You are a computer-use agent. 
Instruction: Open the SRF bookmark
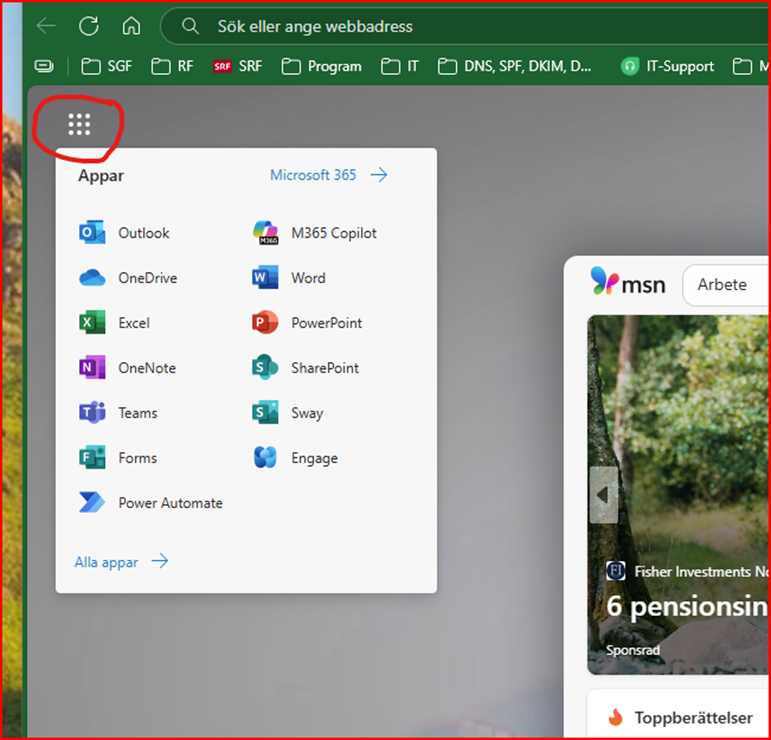[237, 66]
